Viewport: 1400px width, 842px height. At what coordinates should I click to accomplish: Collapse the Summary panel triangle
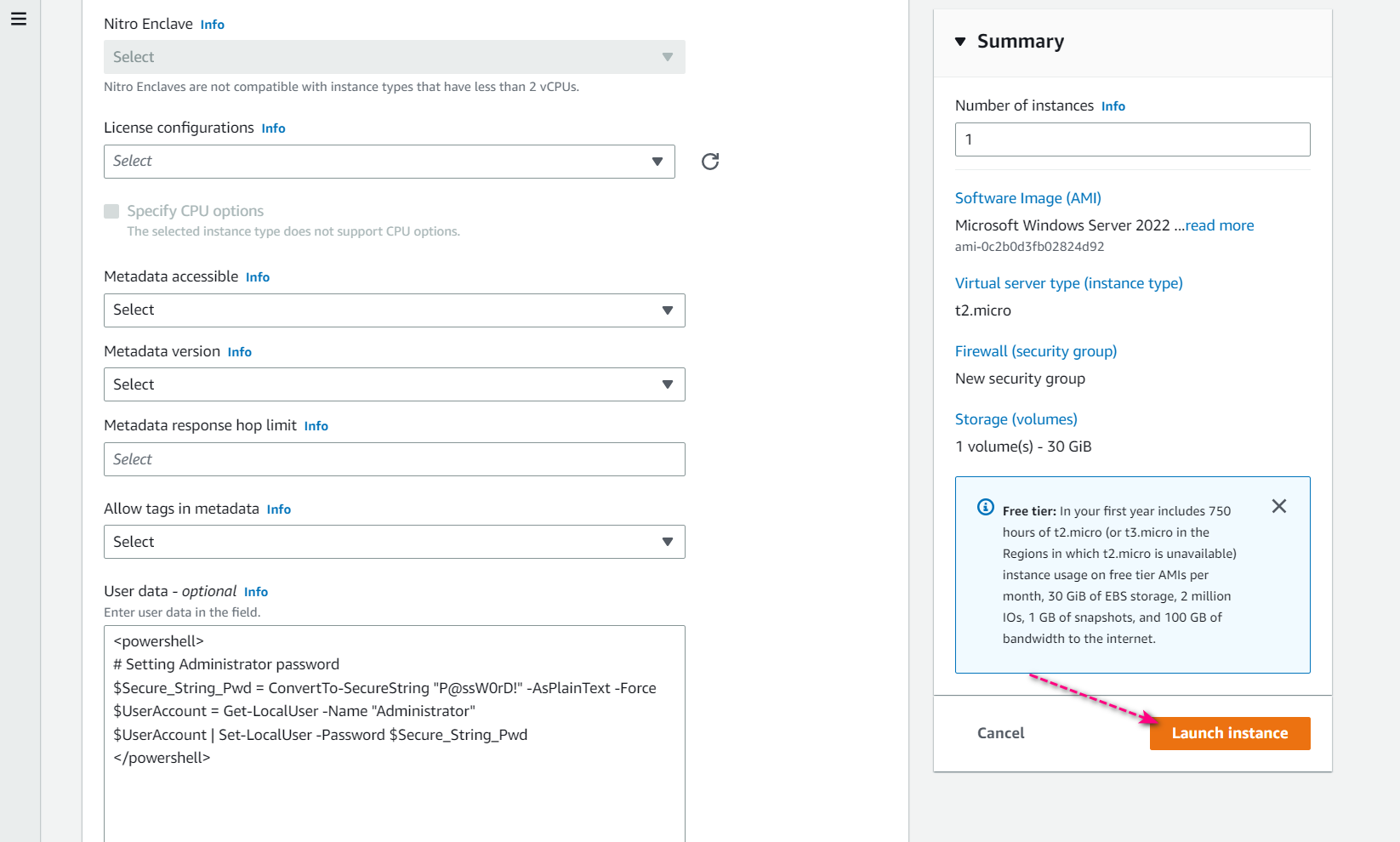(960, 42)
